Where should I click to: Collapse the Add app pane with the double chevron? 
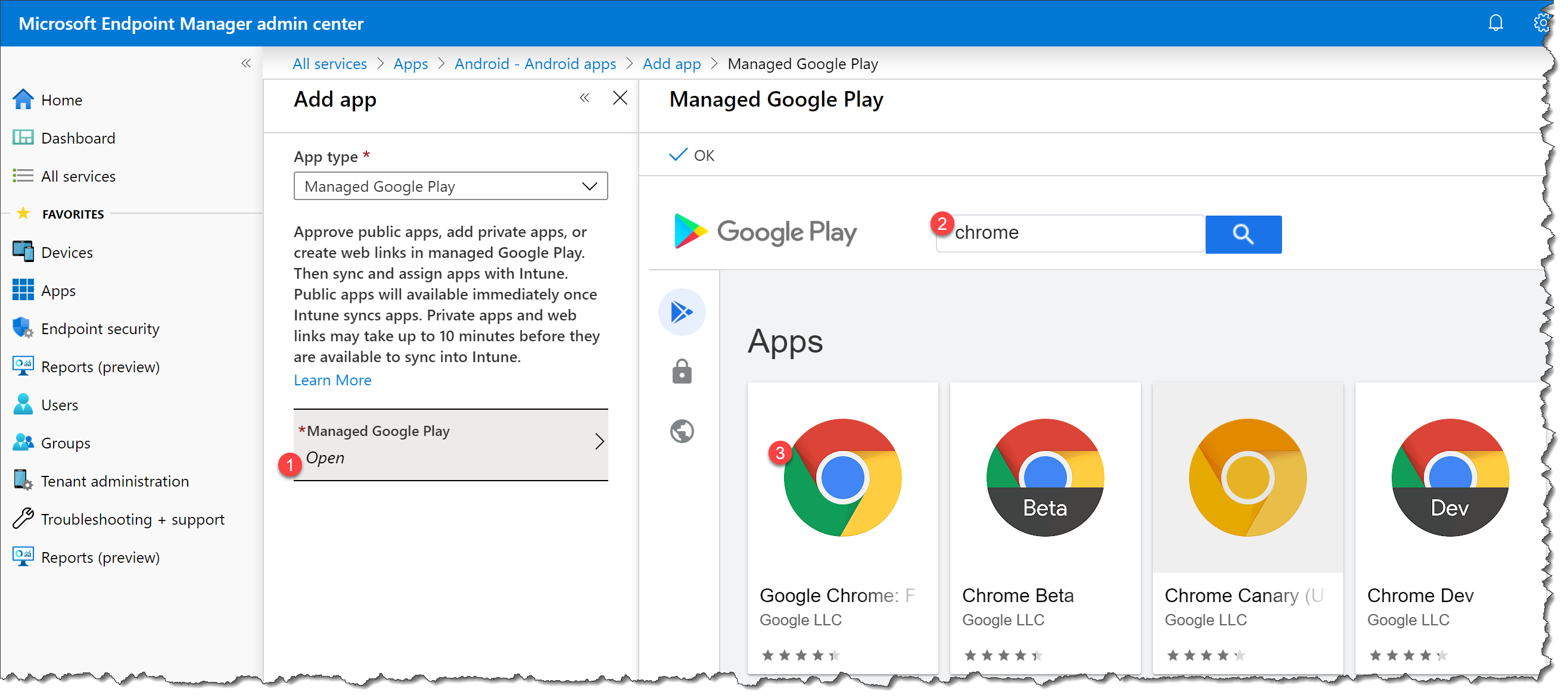point(584,97)
